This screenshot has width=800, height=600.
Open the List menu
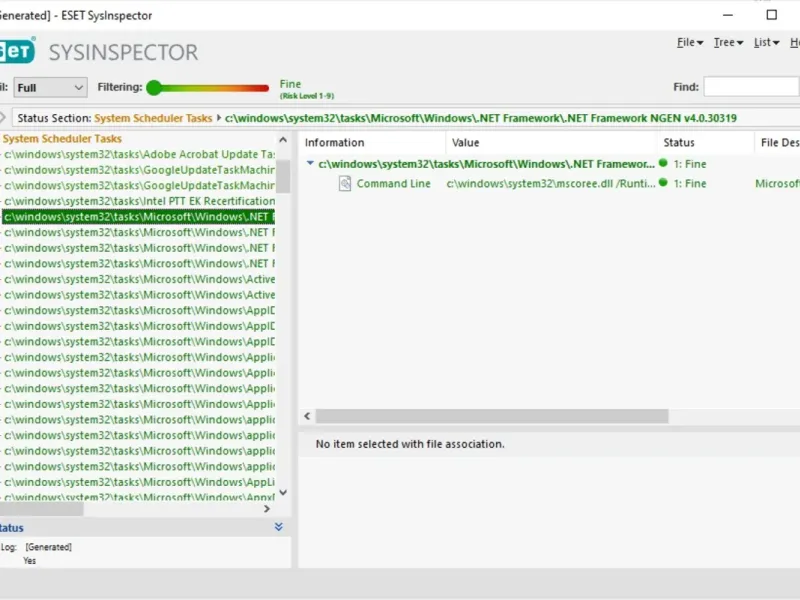(766, 42)
